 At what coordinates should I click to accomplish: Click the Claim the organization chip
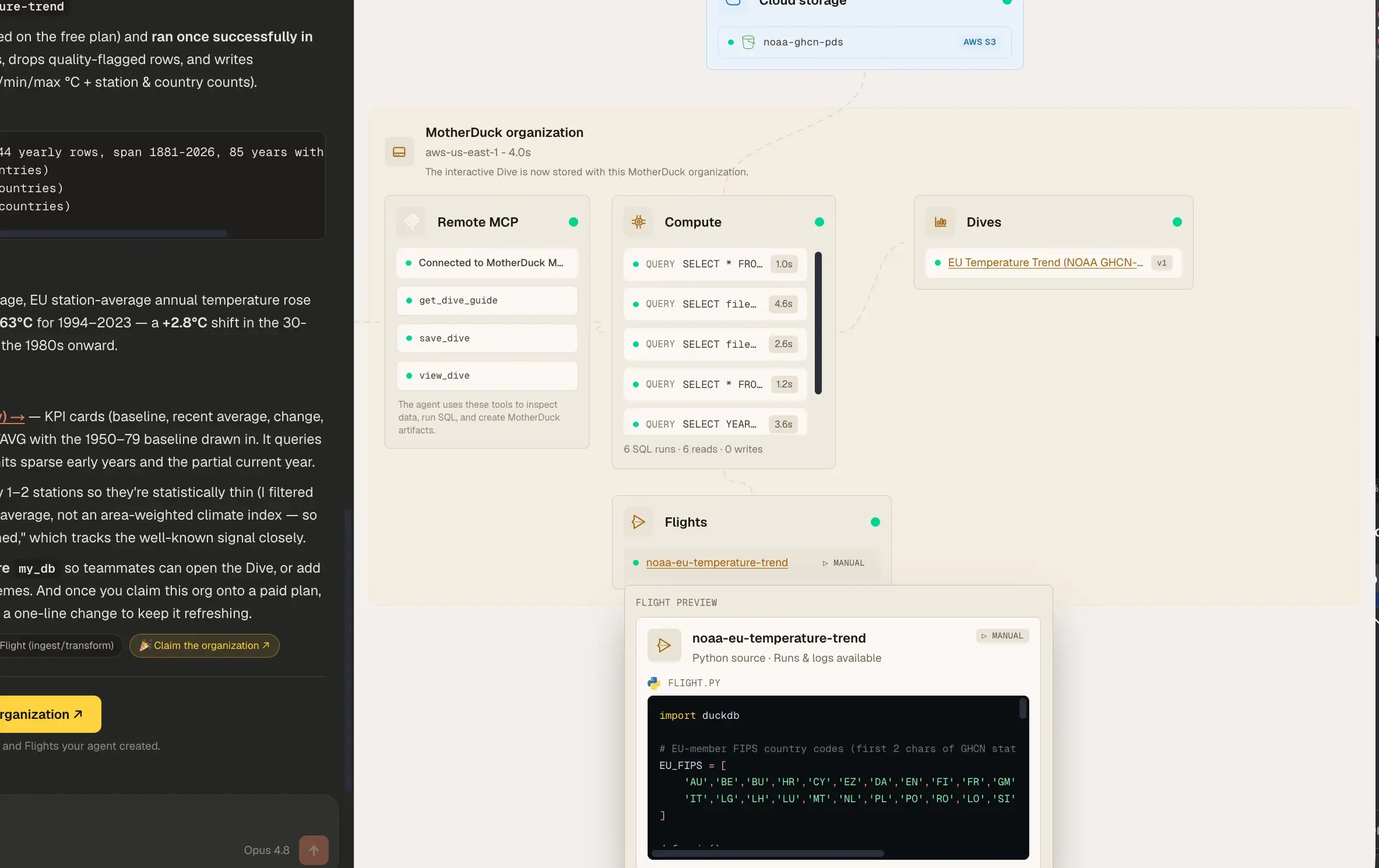click(205, 645)
